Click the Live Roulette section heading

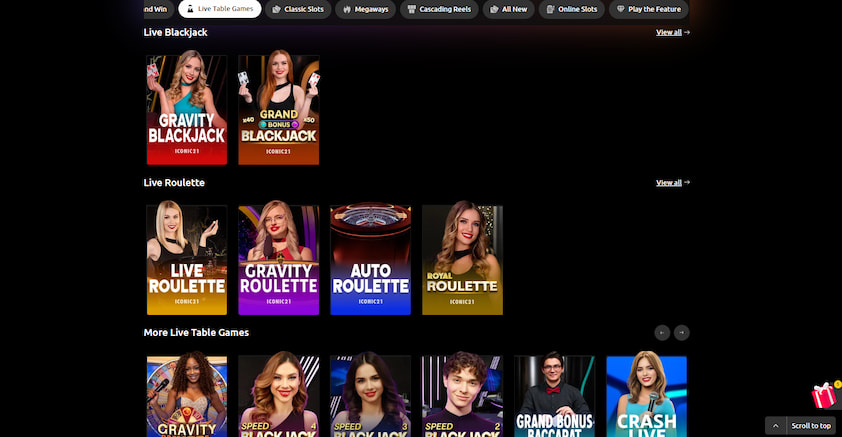pos(174,183)
